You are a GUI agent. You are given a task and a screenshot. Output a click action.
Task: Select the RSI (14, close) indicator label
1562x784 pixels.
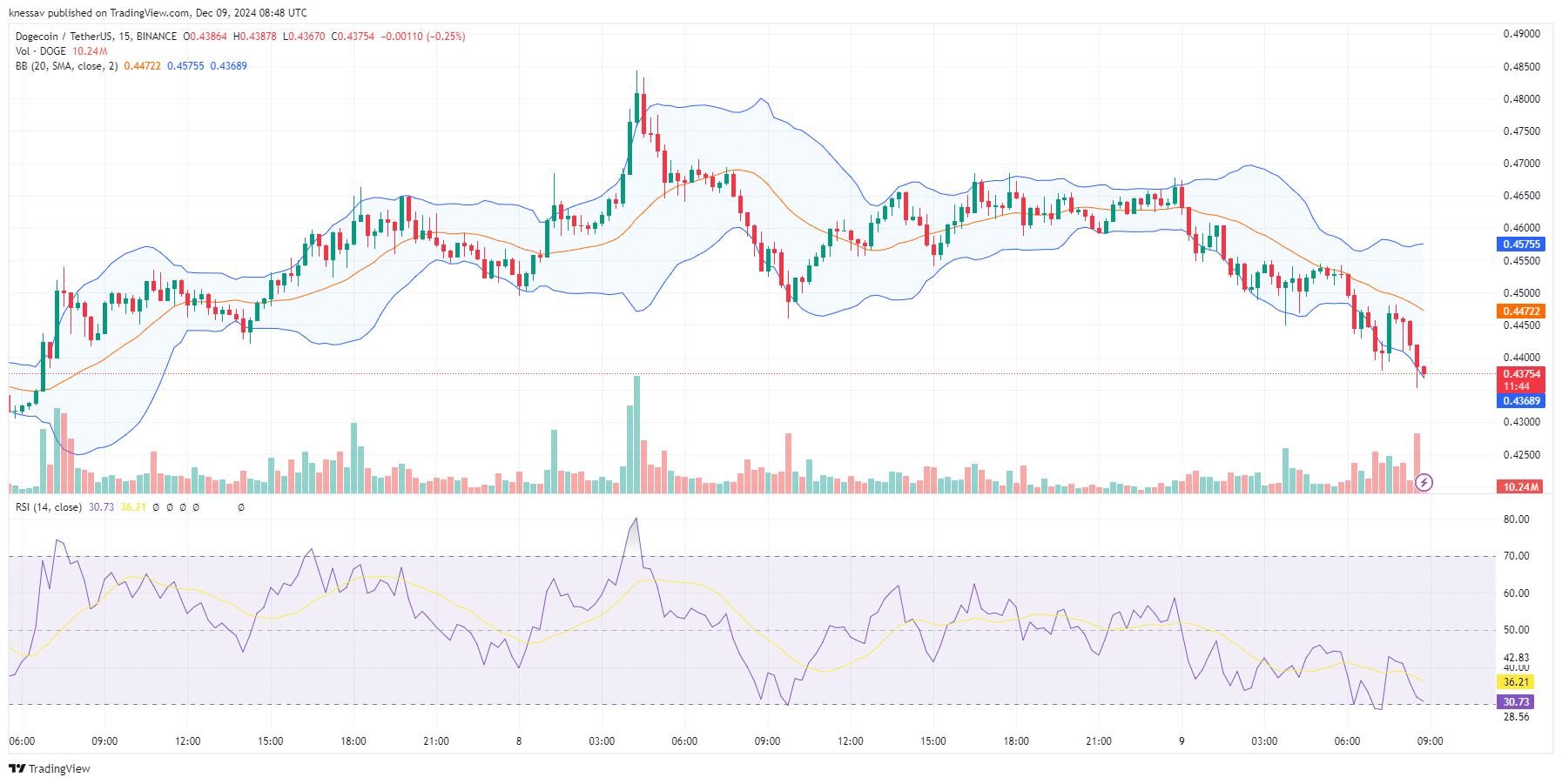coord(49,507)
